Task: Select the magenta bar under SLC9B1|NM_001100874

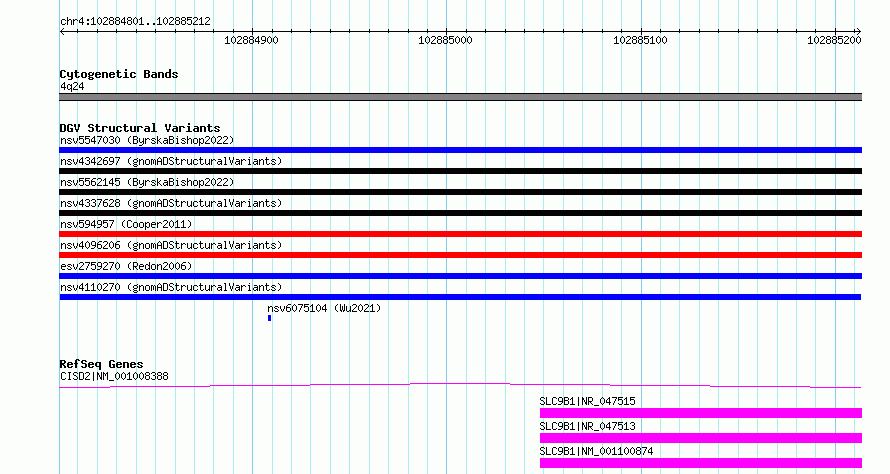Action: (x=701, y=463)
